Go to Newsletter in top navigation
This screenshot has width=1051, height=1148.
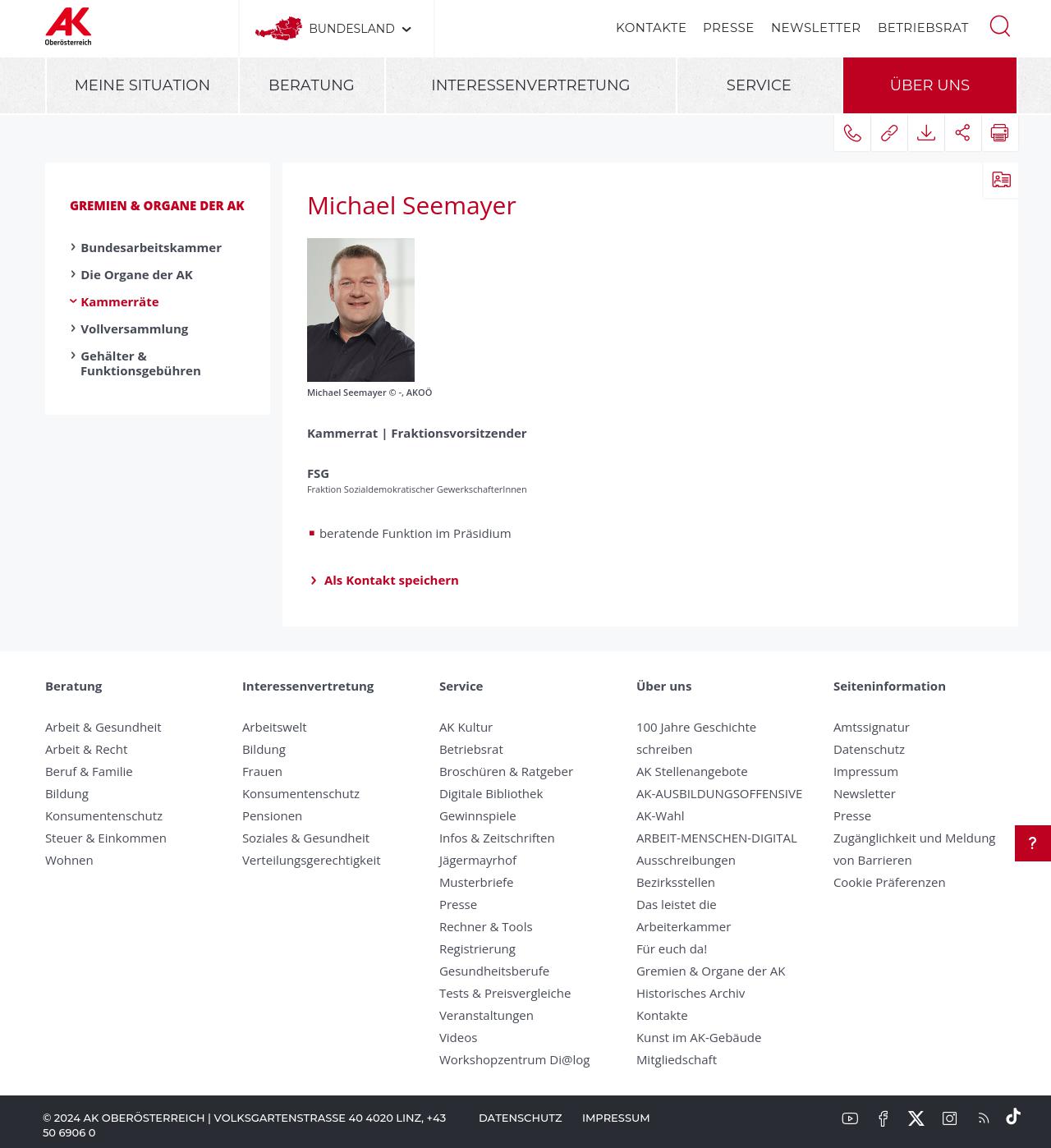tap(815, 28)
